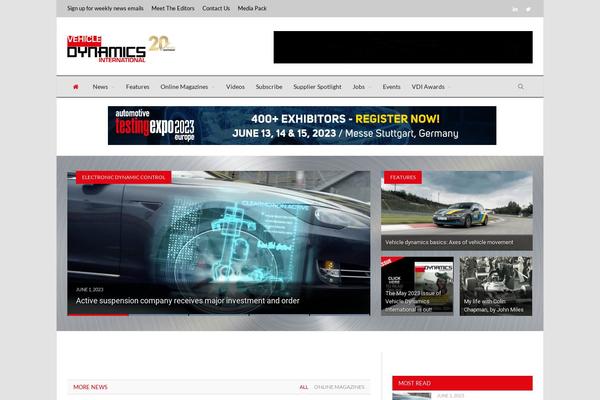Open My life with Colin Chapman article
Image resolution: width=600 pixels, height=400 pixels.
496,286
